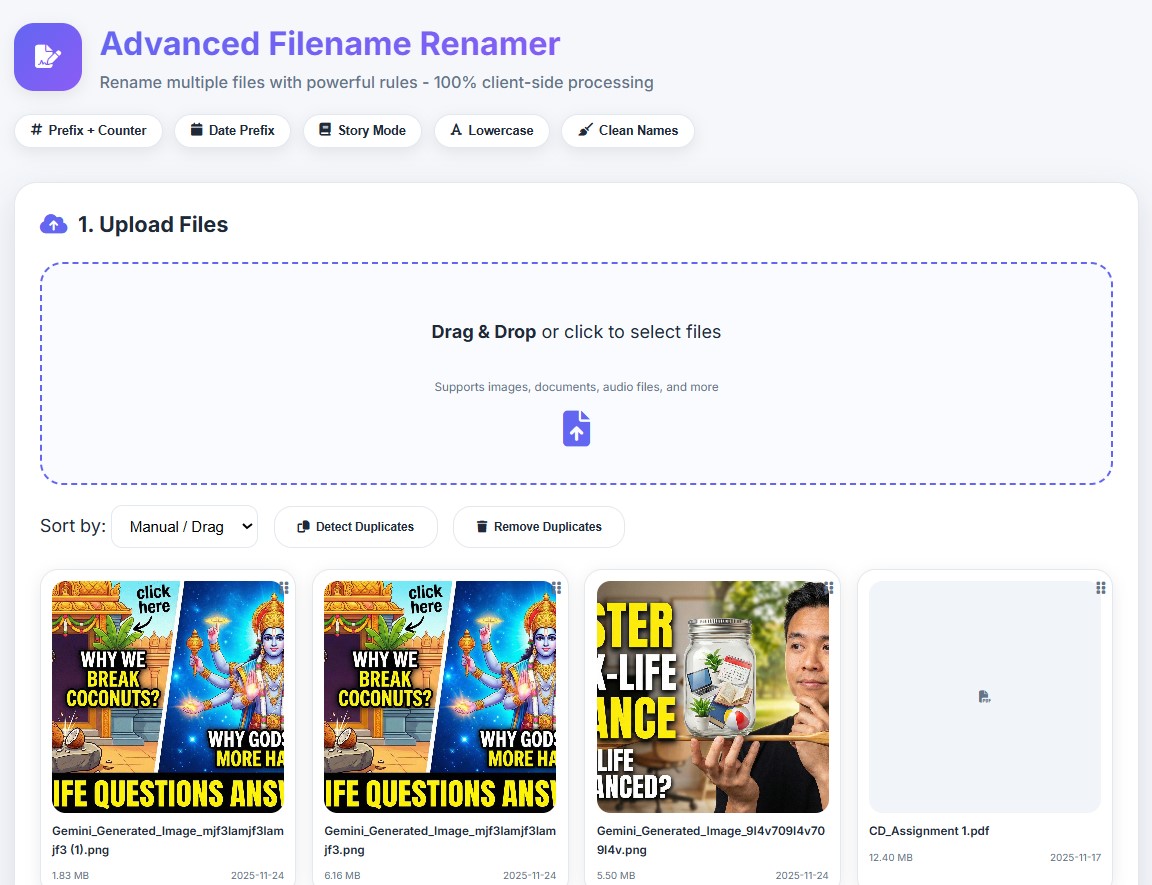Click the PDF file icon on CD_Assignment card
This screenshot has width=1152, height=885.
984,696
